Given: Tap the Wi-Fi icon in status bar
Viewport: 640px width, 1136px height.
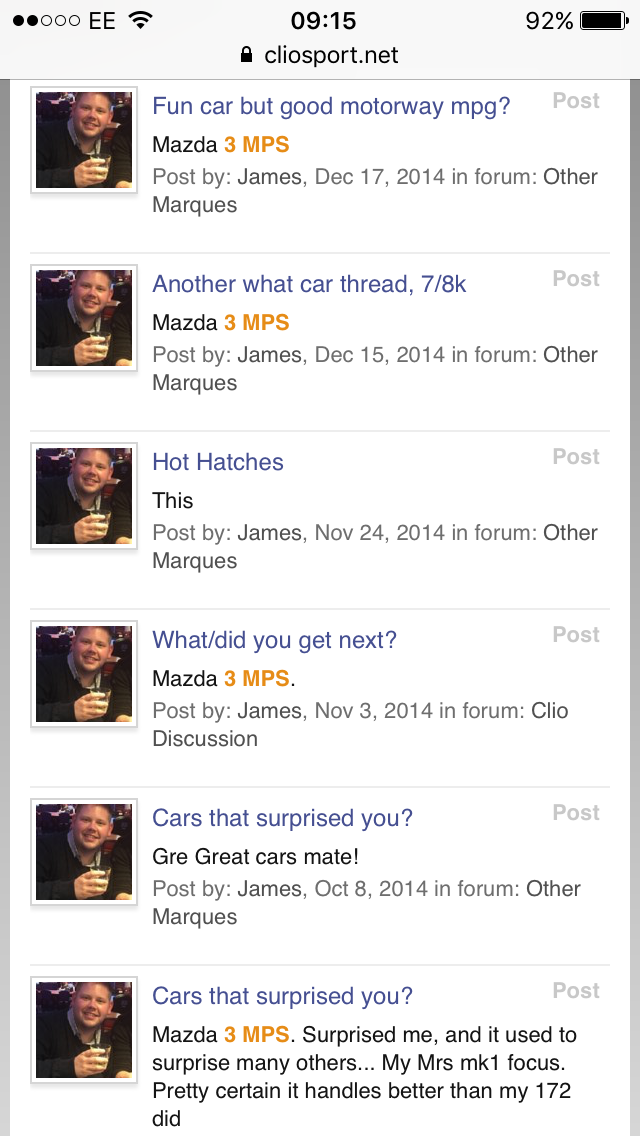Looking at the screenshot, I should 141,20.
